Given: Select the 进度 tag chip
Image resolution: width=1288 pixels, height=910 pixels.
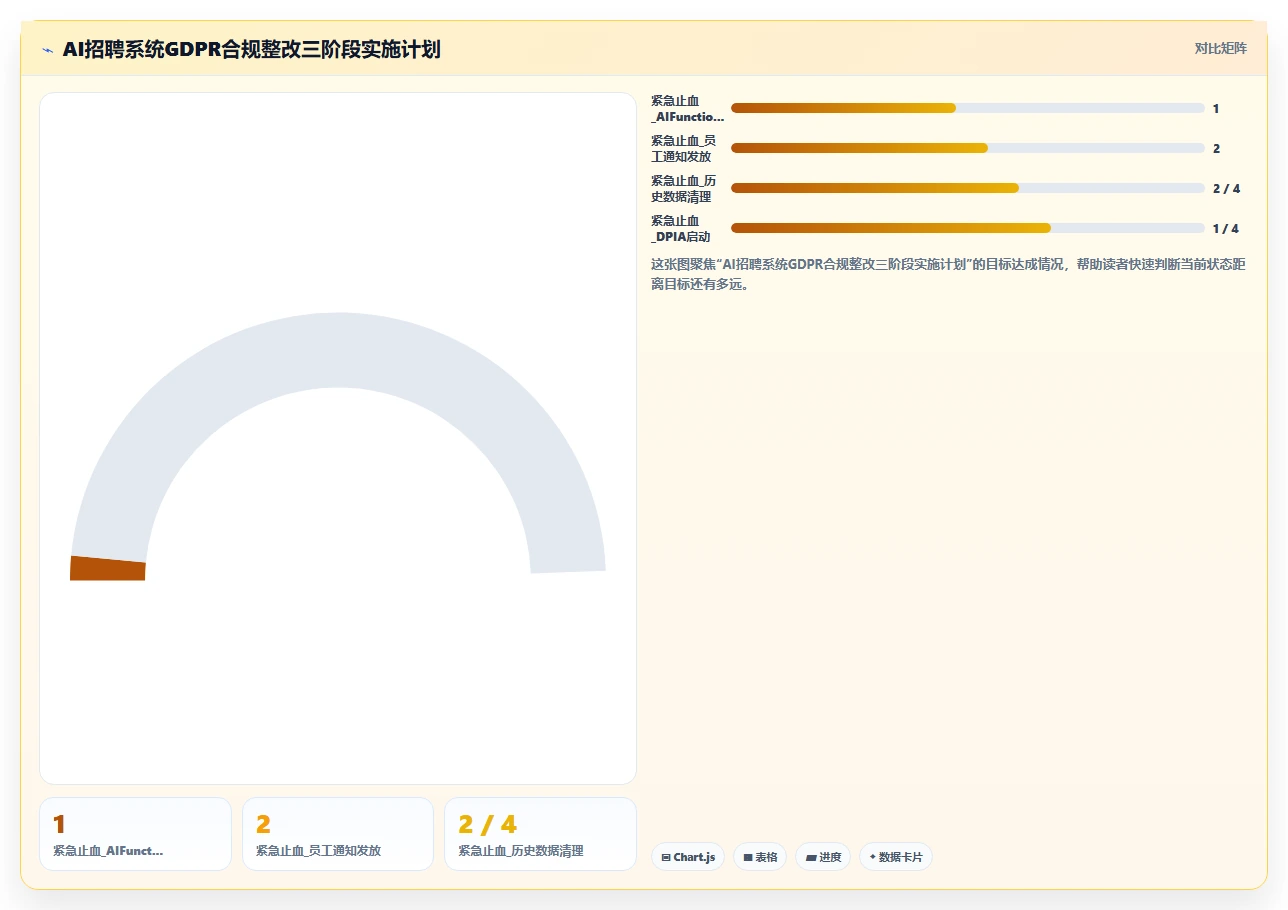Looking at the screenshot, I should (x=823, y=857).
